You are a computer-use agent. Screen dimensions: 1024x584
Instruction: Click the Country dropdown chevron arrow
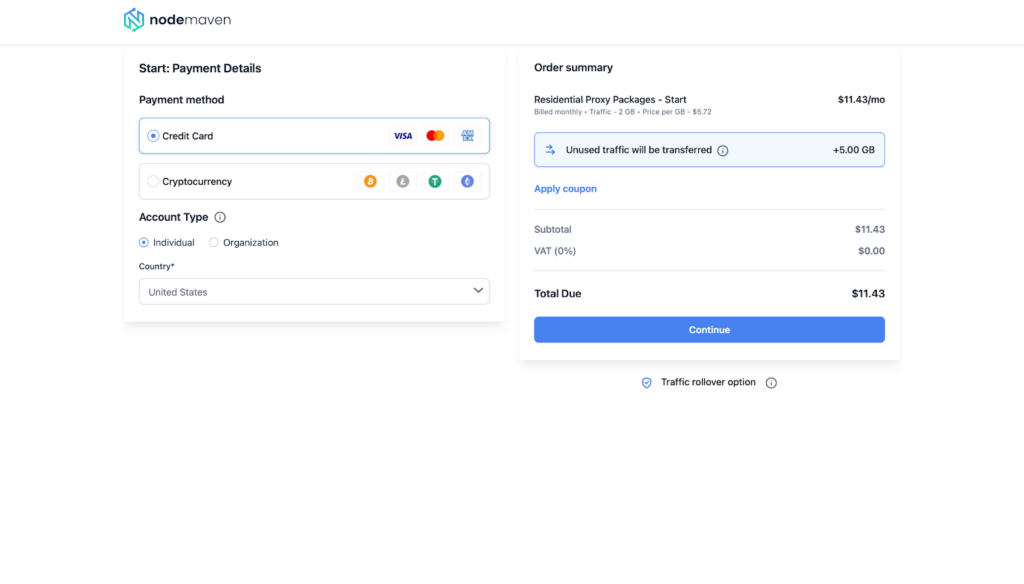pos(478,291)
